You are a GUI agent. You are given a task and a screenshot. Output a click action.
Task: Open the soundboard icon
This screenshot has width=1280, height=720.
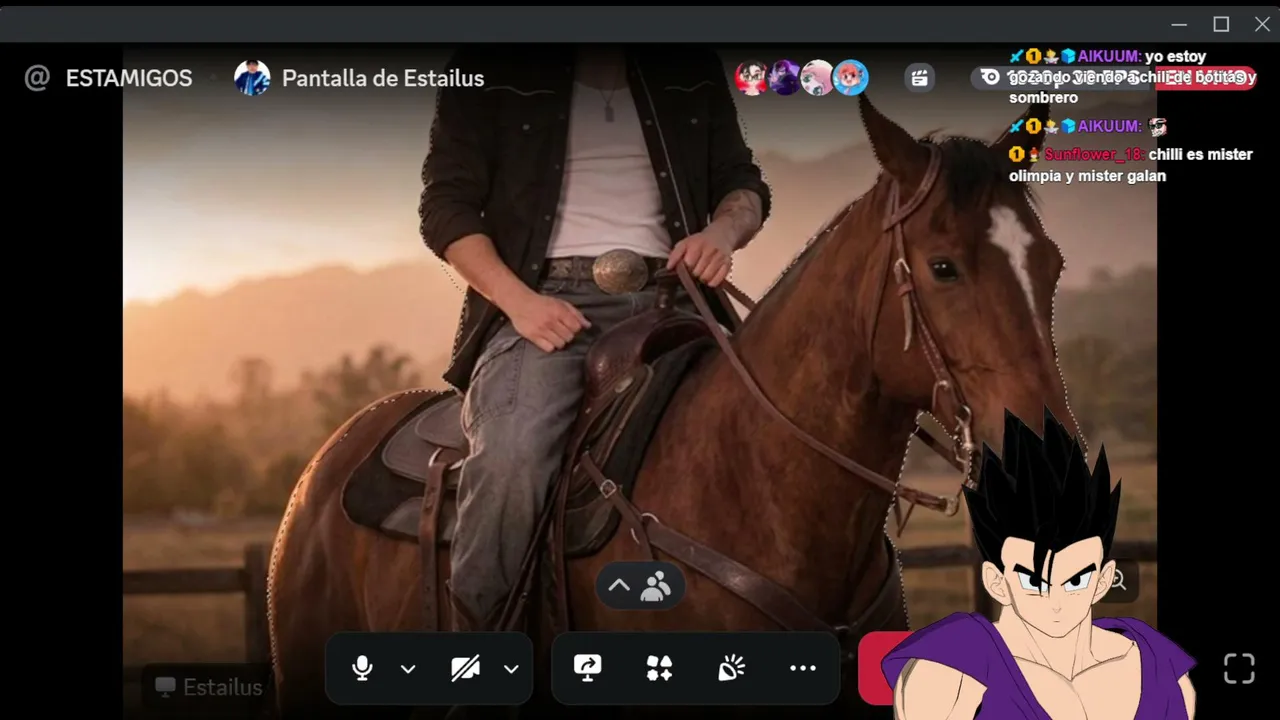coord(731,668)
